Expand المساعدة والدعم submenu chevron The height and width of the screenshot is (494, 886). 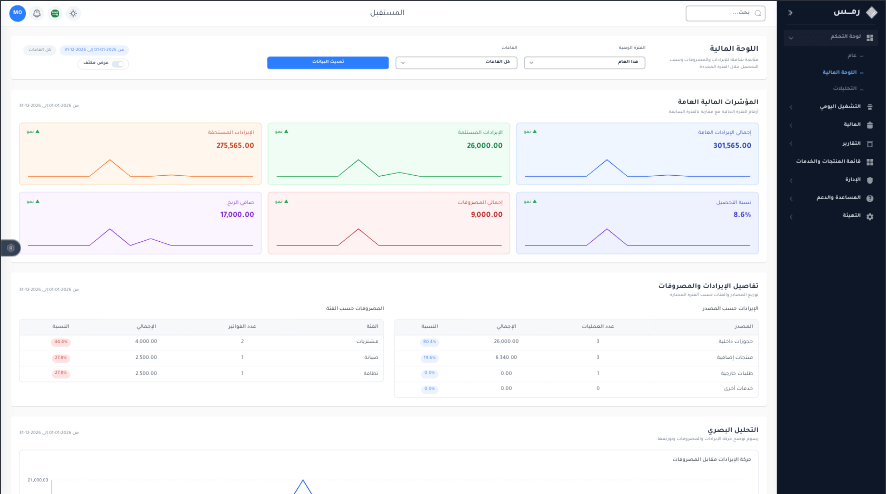coord(791,198)
